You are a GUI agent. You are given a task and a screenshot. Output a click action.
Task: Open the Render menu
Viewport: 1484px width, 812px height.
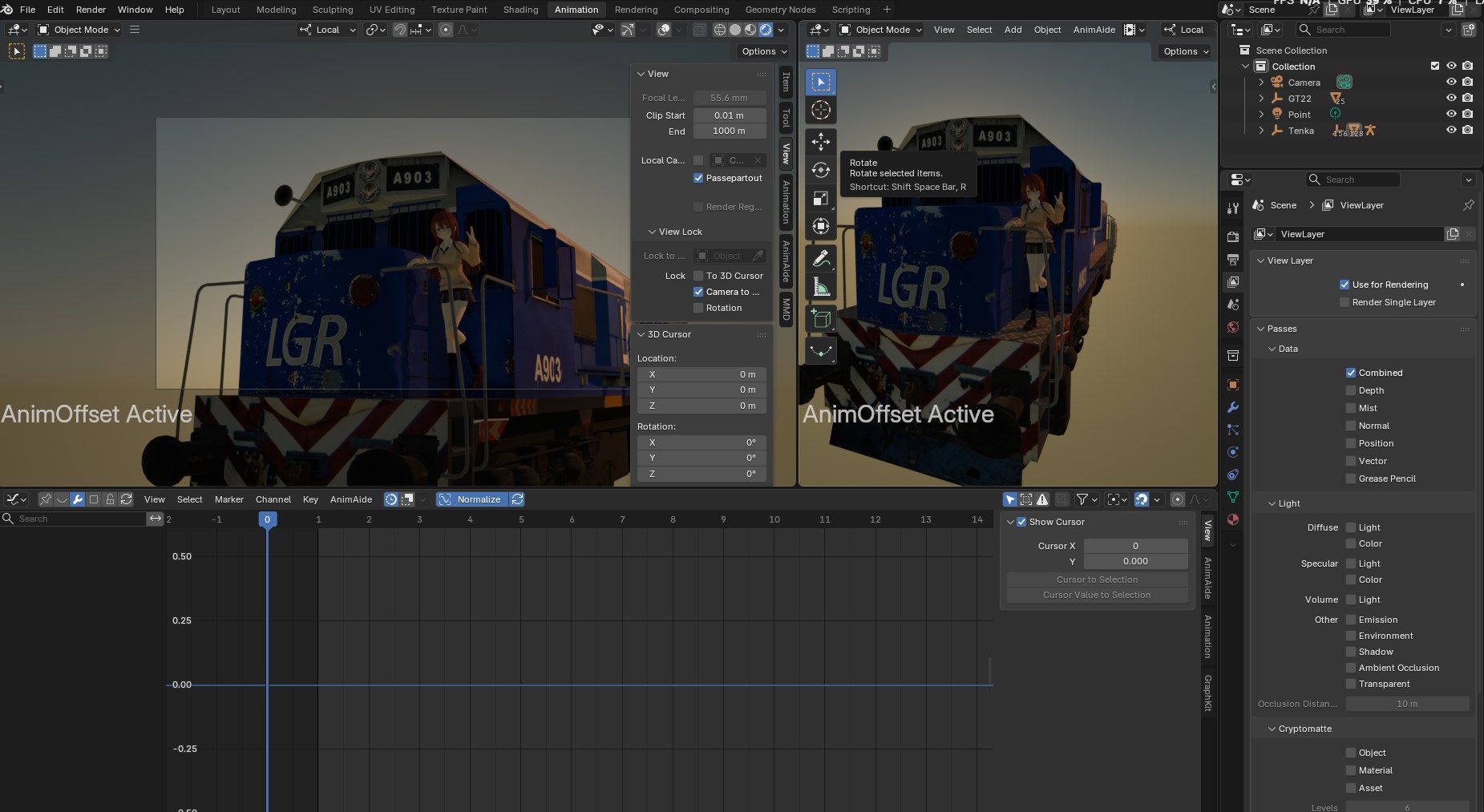pos(91,10)
